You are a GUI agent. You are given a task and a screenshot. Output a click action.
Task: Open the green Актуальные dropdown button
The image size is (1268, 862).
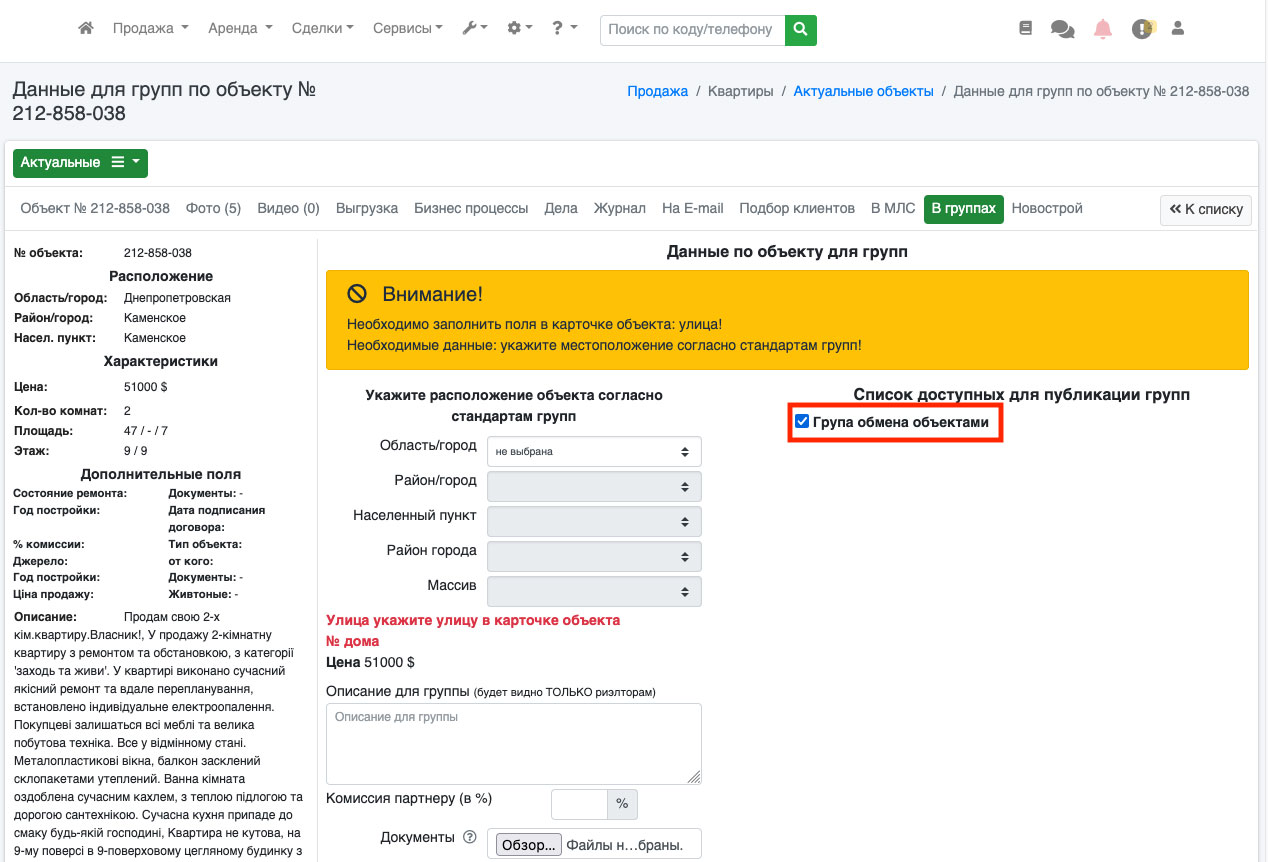[80, 163]
